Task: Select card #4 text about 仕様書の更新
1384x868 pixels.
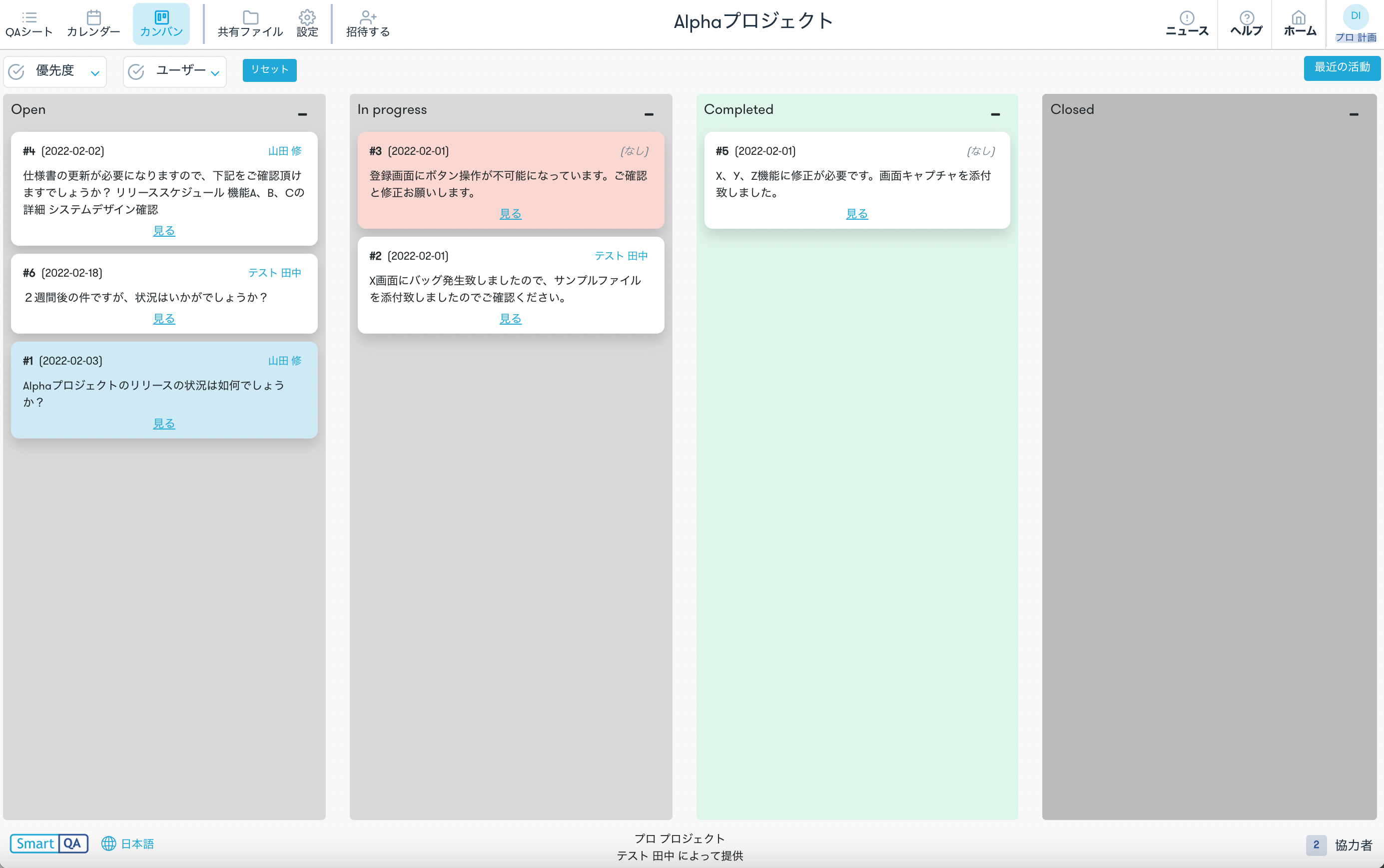Action: coord(164,192)
